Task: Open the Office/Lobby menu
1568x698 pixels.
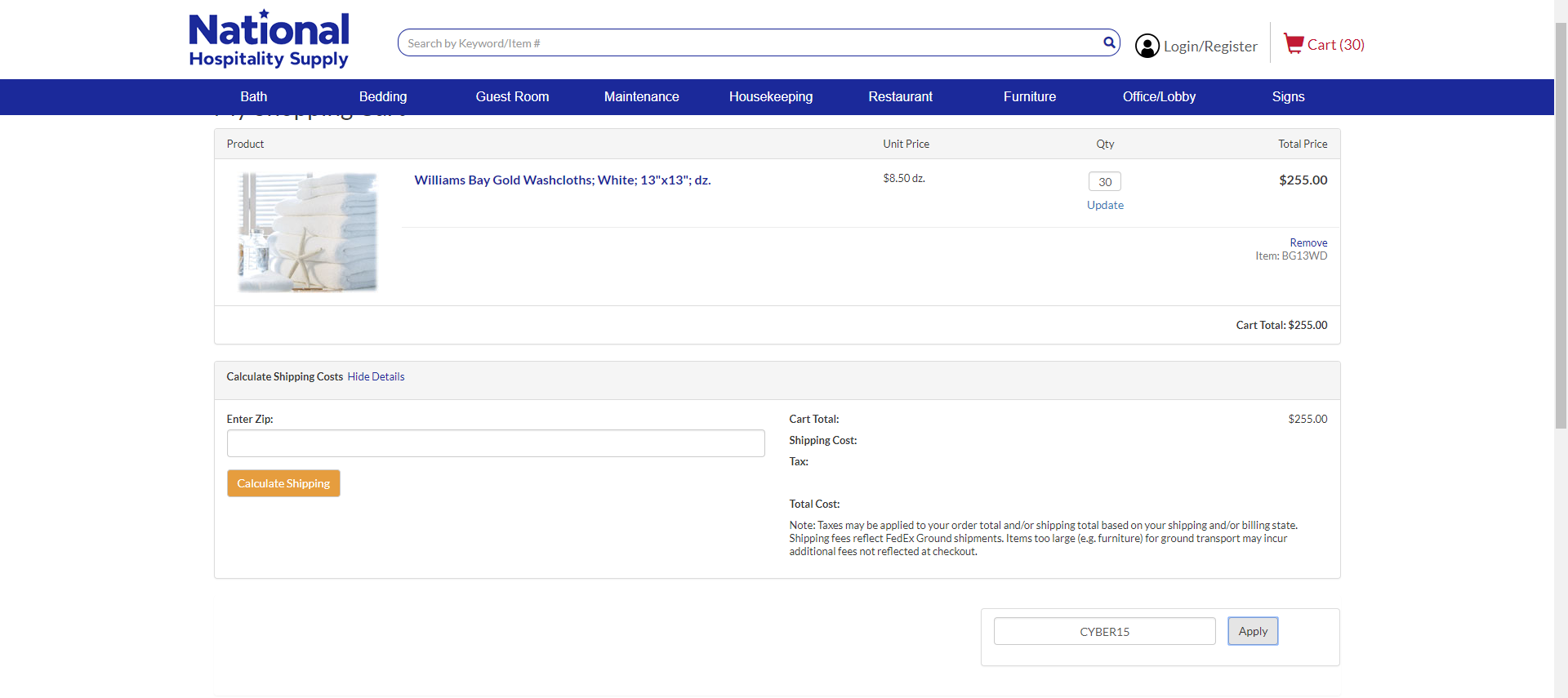Action: [x=1159, y=96]
